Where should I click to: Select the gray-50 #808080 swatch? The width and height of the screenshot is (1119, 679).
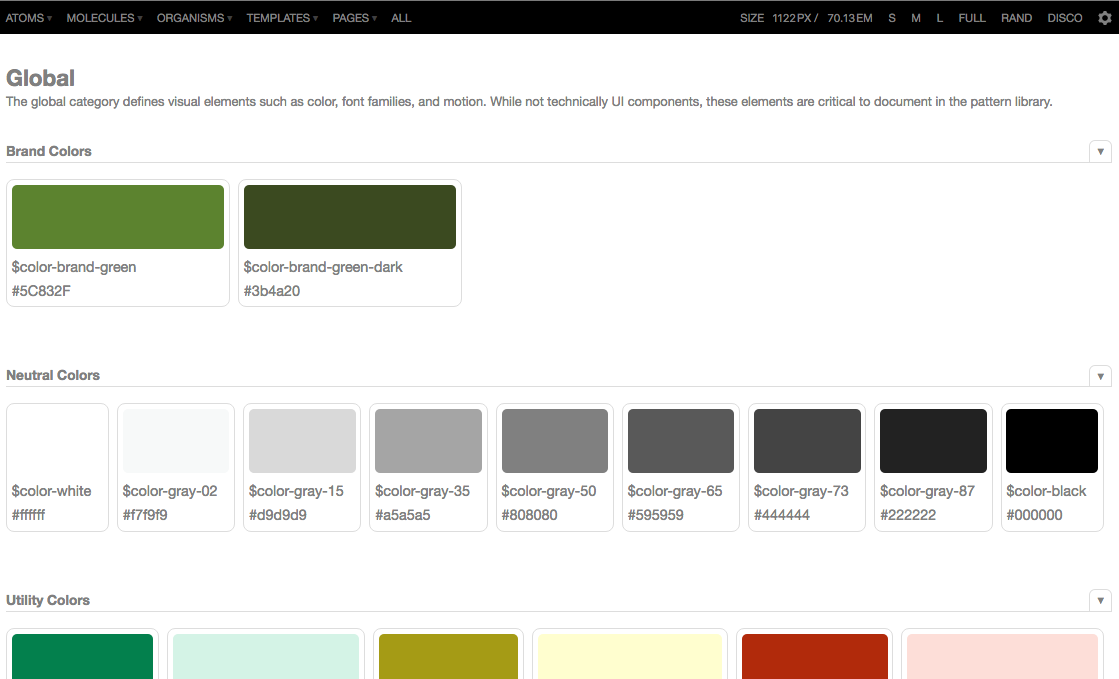coord(555,441)
